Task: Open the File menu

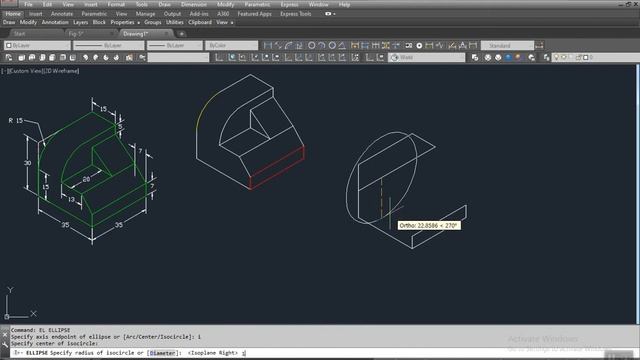Action: 28,4
